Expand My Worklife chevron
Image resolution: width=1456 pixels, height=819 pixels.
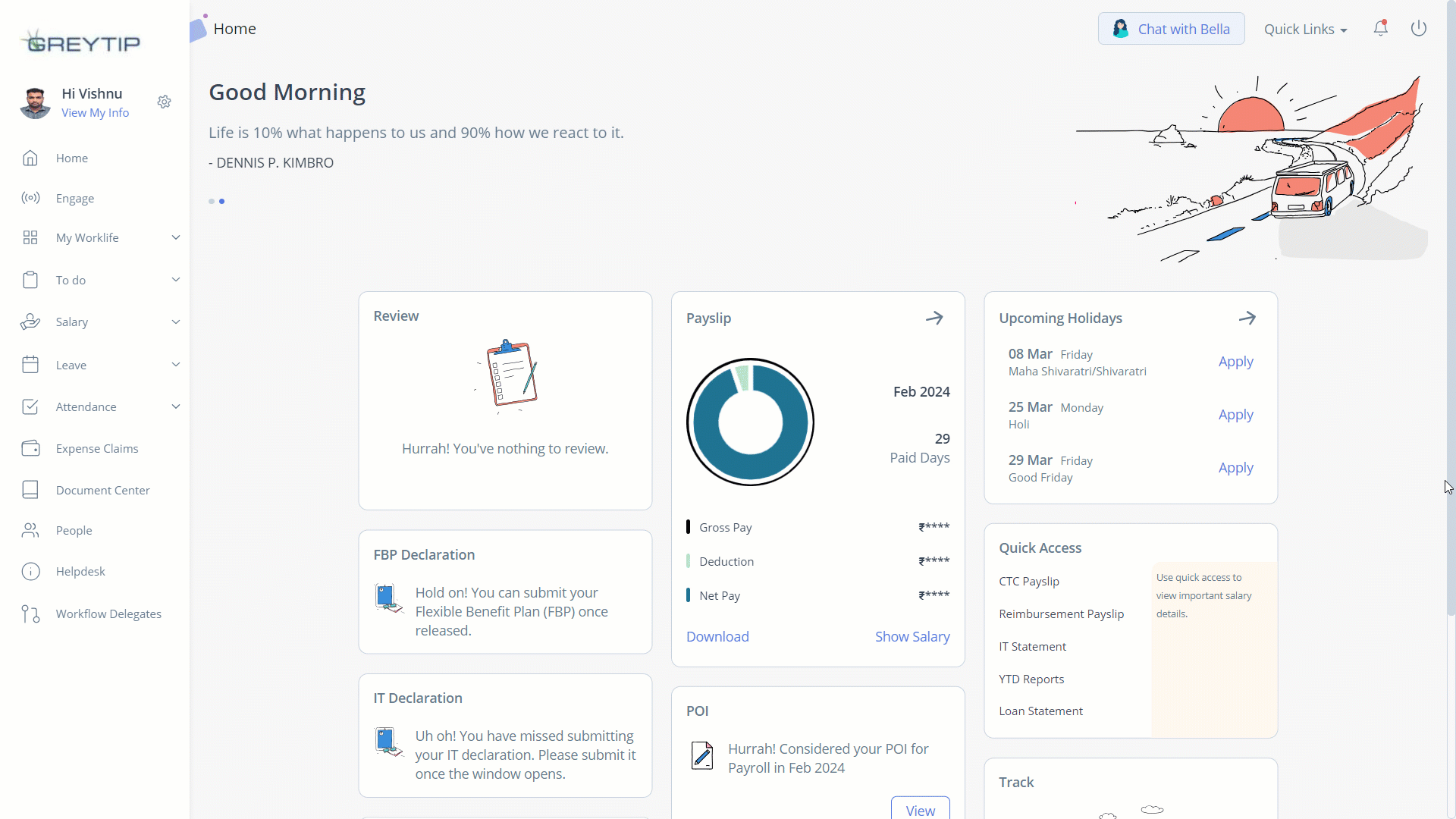point(176,237)
